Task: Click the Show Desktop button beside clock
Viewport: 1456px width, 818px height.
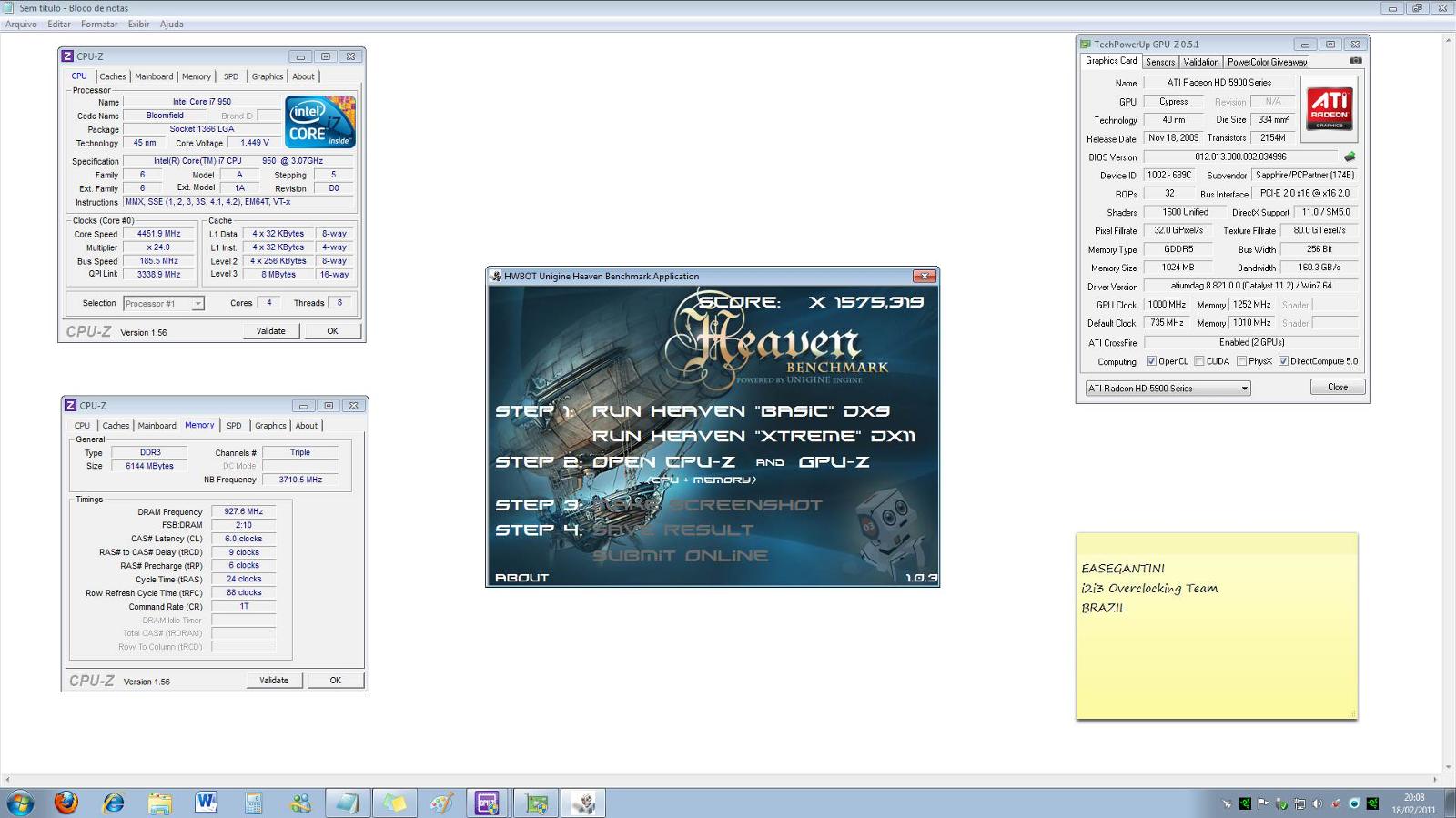Action: pos(1449,803)
